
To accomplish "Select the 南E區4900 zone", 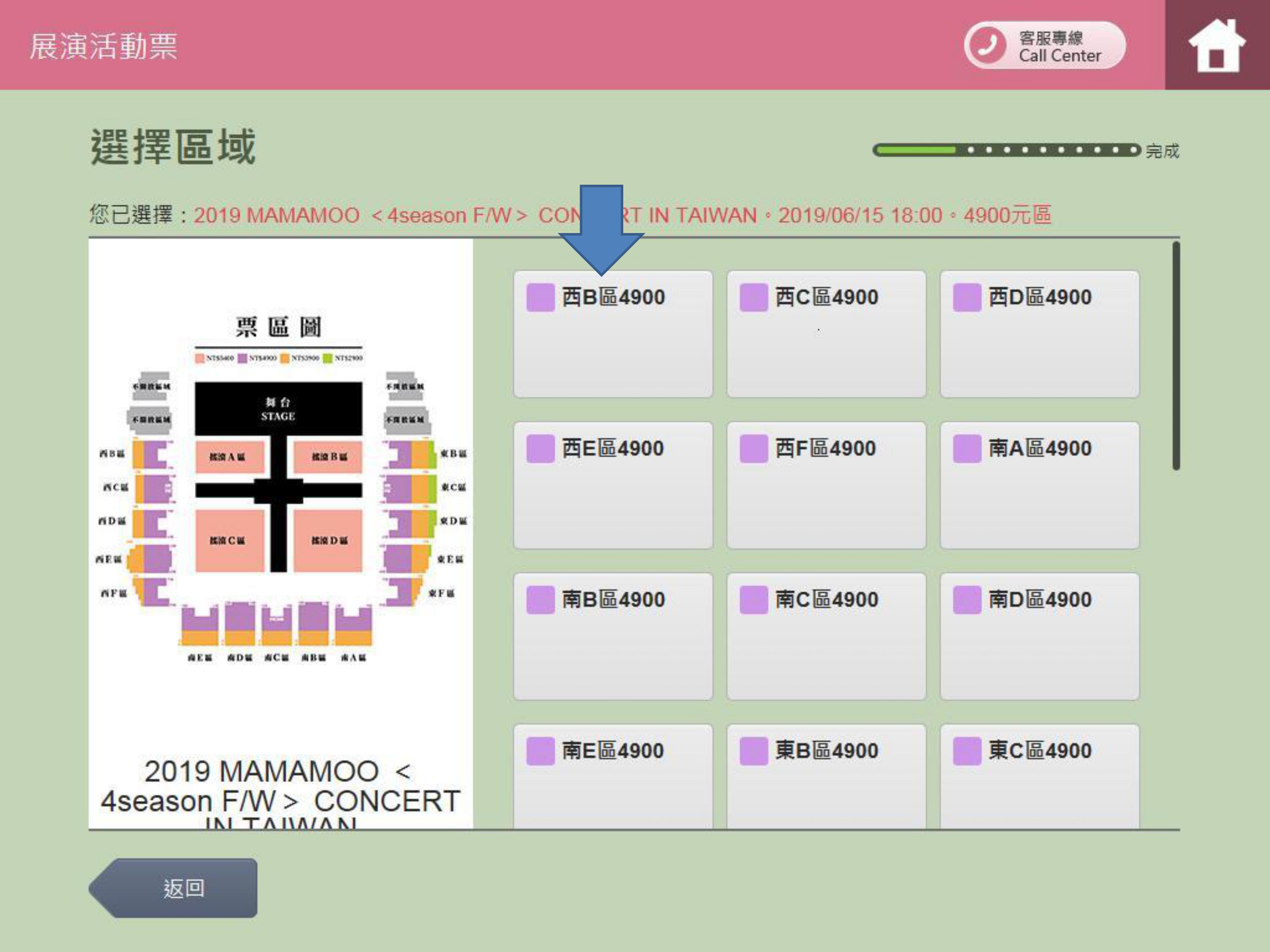I will click(x=613, y=776).
